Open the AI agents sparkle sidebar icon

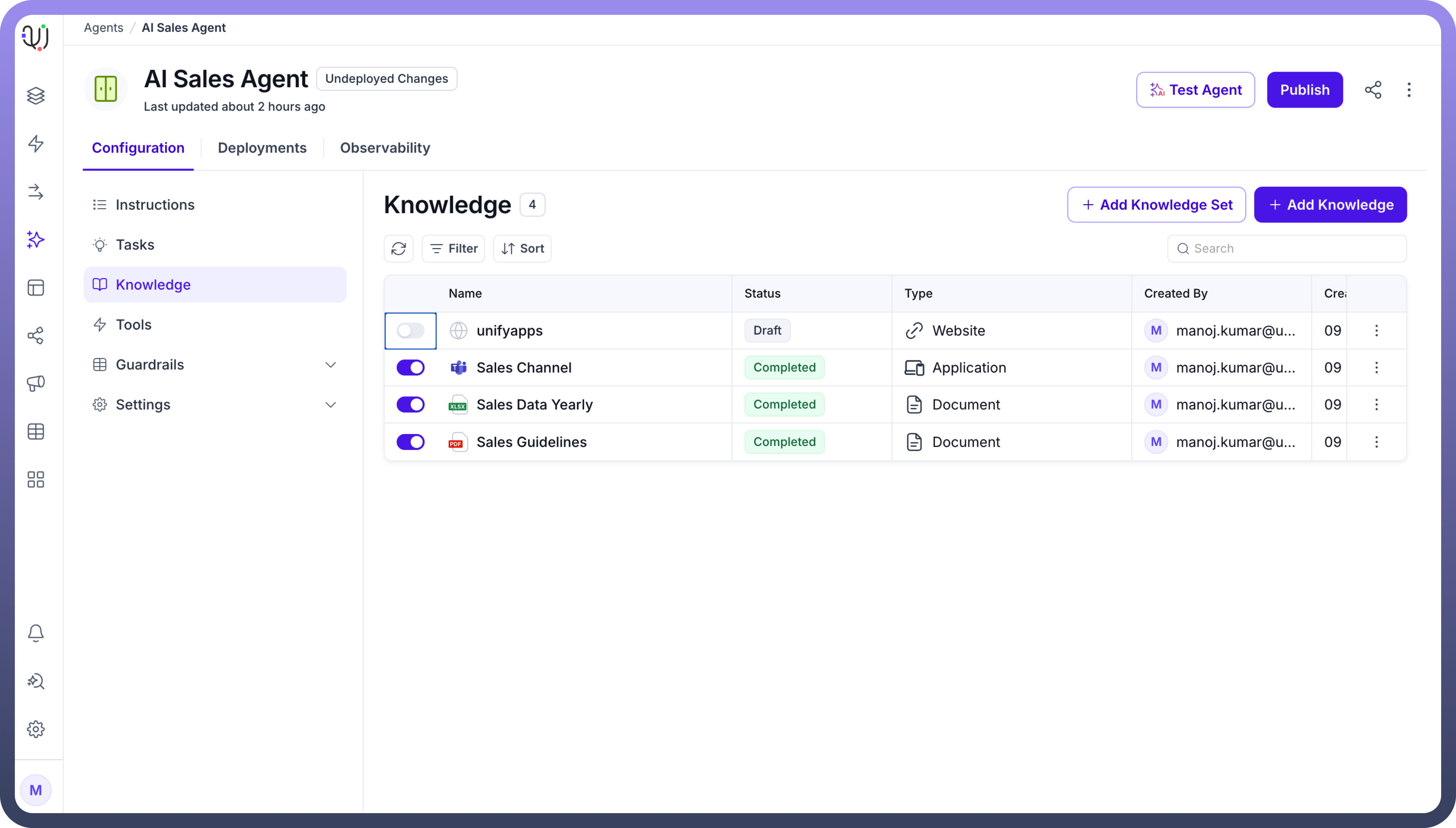click(x=36, y=239)
